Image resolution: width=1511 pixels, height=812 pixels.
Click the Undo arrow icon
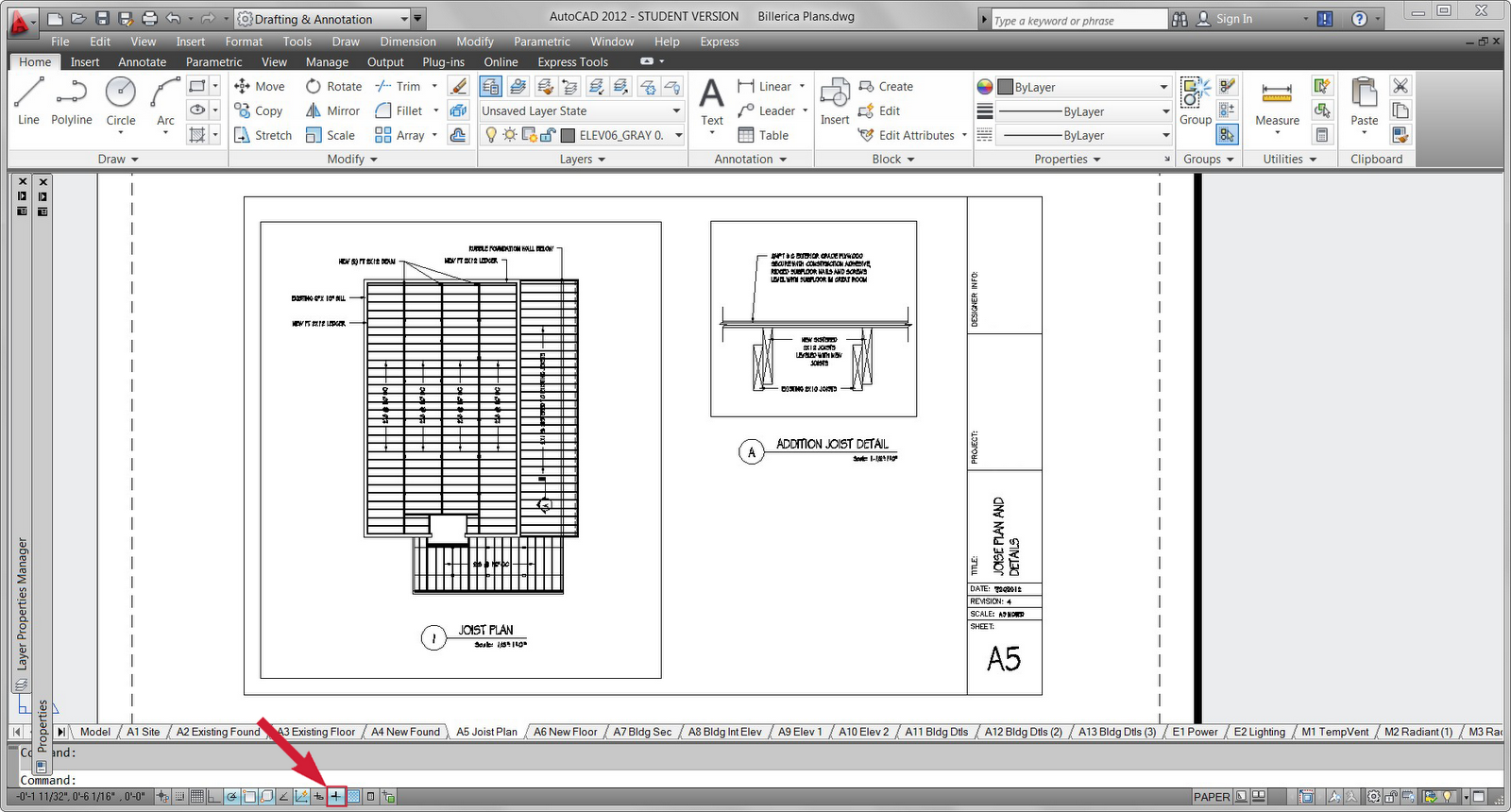pos(173,19)
